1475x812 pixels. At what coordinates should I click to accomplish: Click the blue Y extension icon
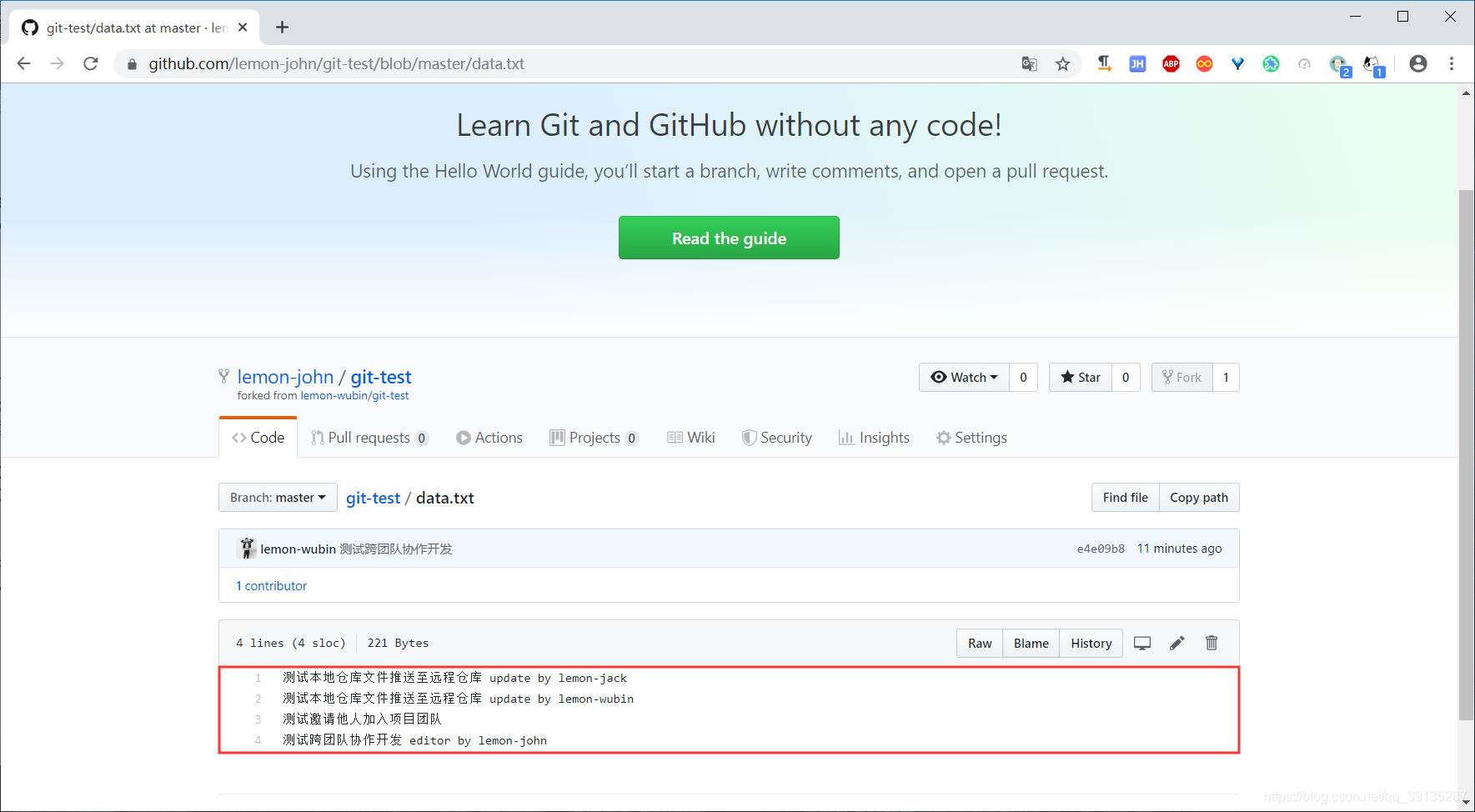point(1237,63)
